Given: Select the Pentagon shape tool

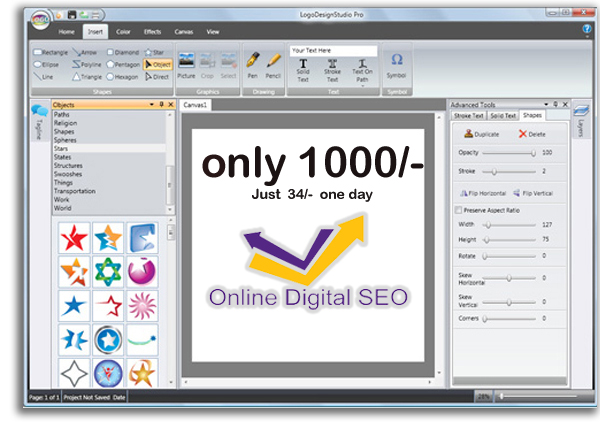Looking at the screenshot, I should [123, 65].
